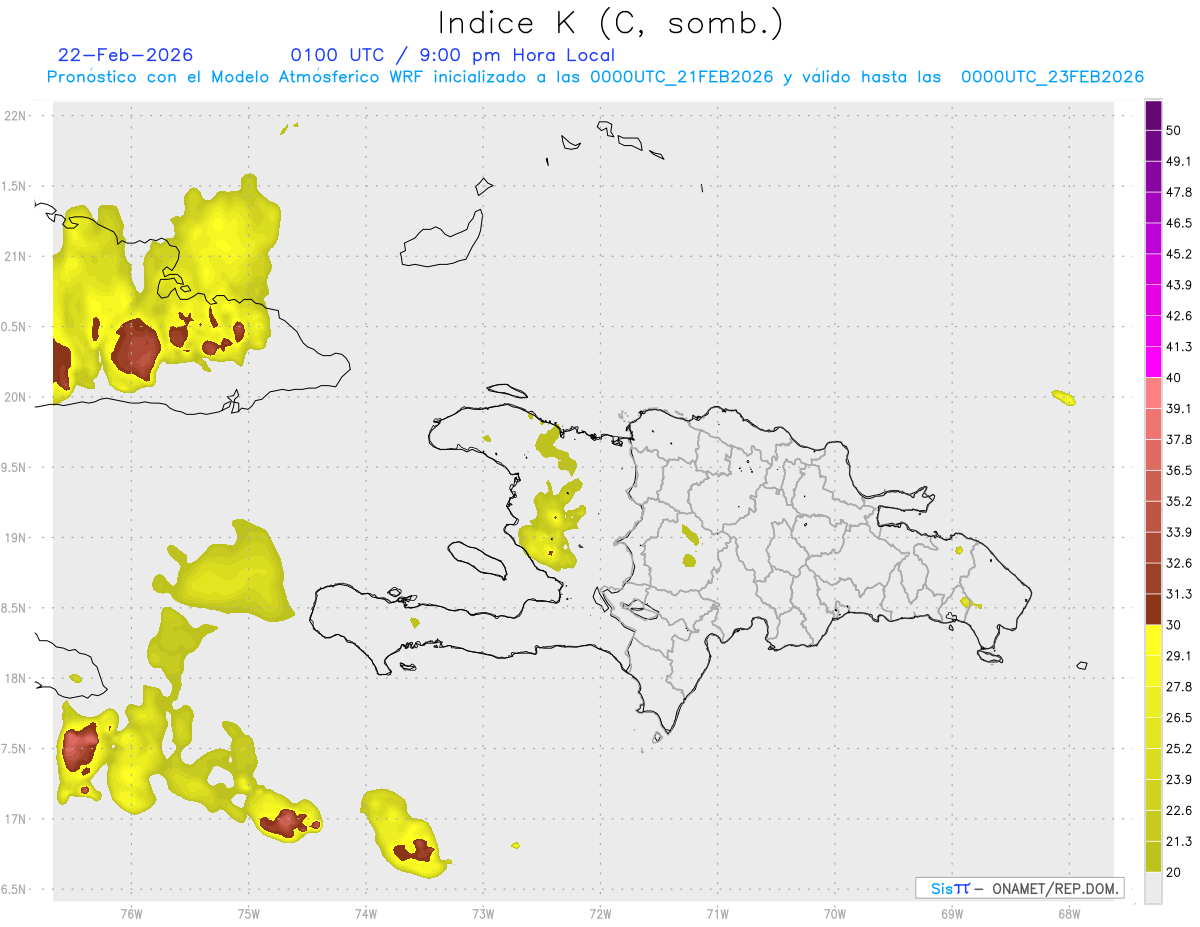Click the colorbar value "30"
This screenshot has width=1200, height=927.
1173,625
